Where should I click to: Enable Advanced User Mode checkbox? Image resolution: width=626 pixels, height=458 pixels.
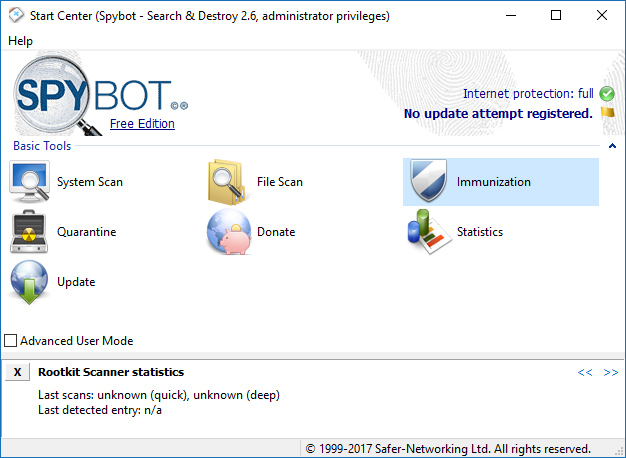click(11, 341)
